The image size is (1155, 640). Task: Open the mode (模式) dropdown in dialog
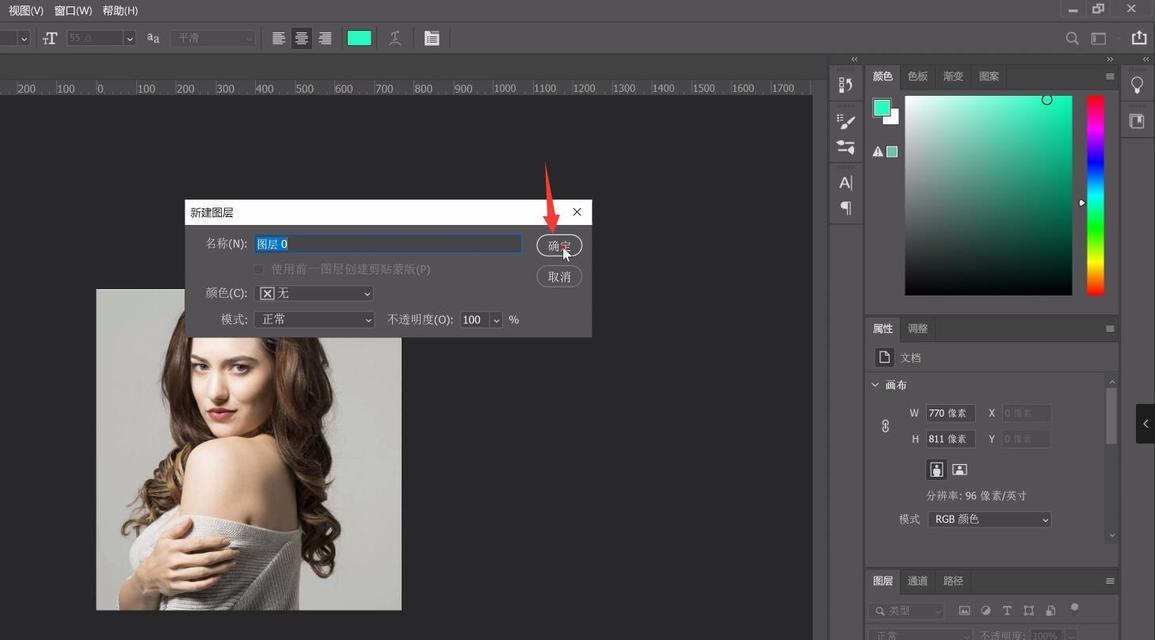314,320
